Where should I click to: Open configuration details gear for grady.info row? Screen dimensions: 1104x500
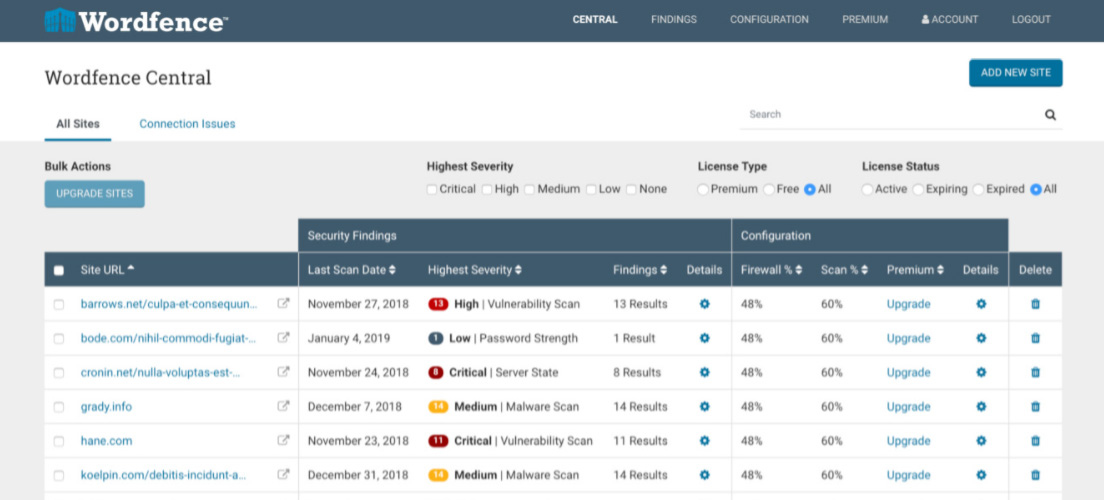(x=981, y=406)
